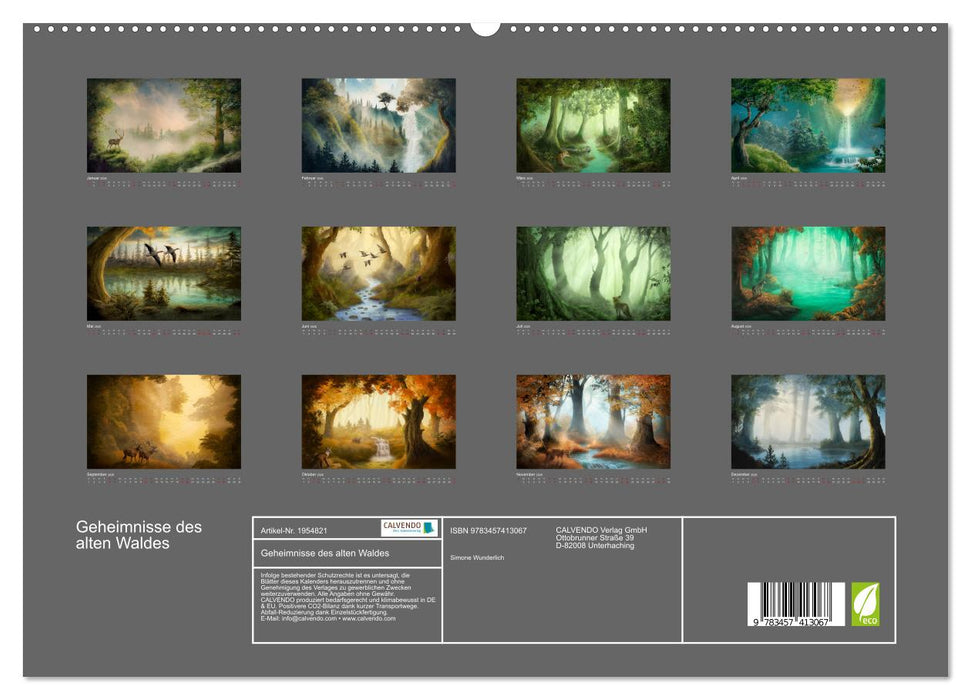Viewport: 971px width, 700px height.
Task: Select the author name Simone Wunderlich
Action: 477,555
